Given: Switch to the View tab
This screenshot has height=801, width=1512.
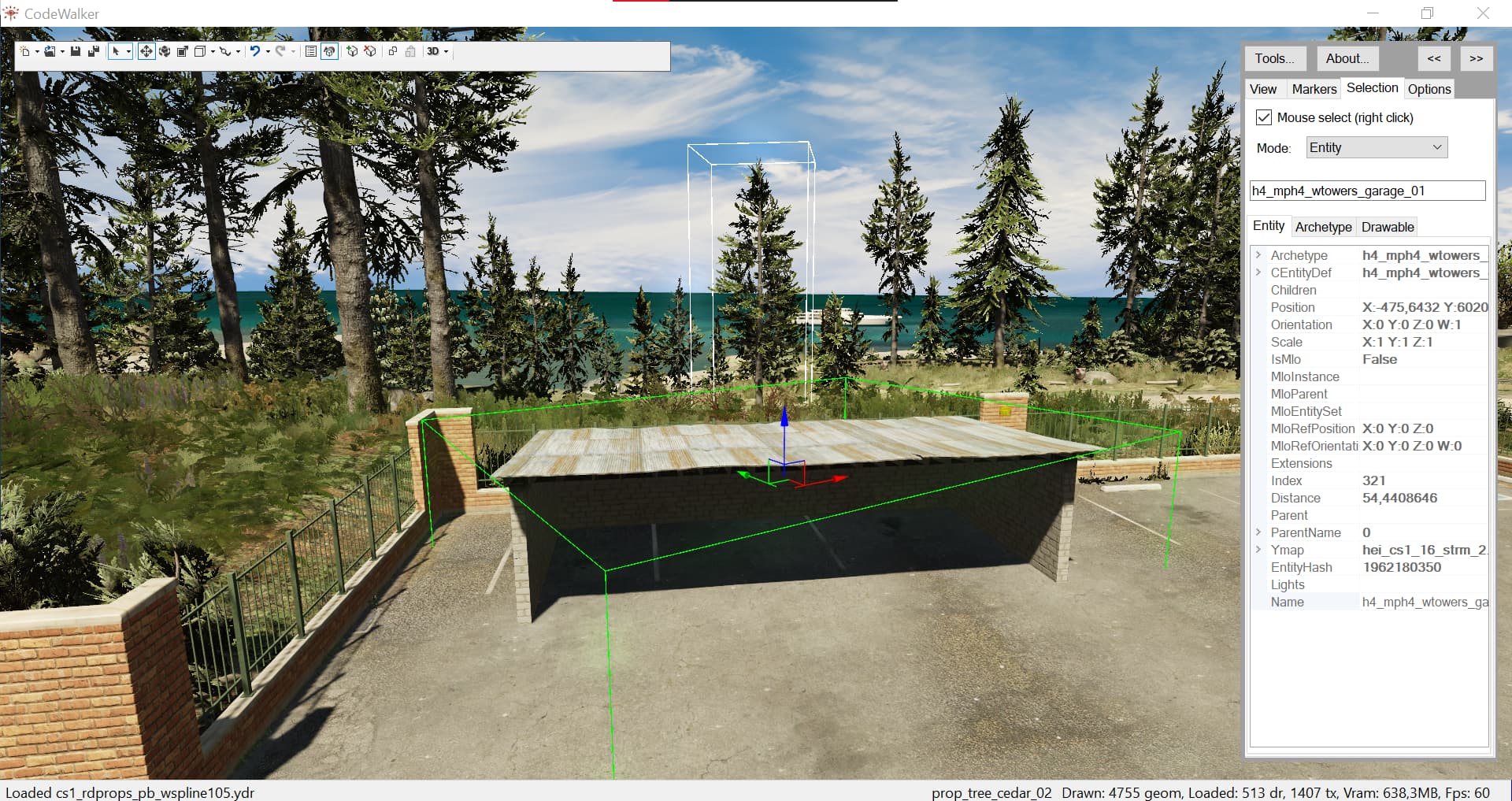Looking at the screenshot, I should [1263, 89].
